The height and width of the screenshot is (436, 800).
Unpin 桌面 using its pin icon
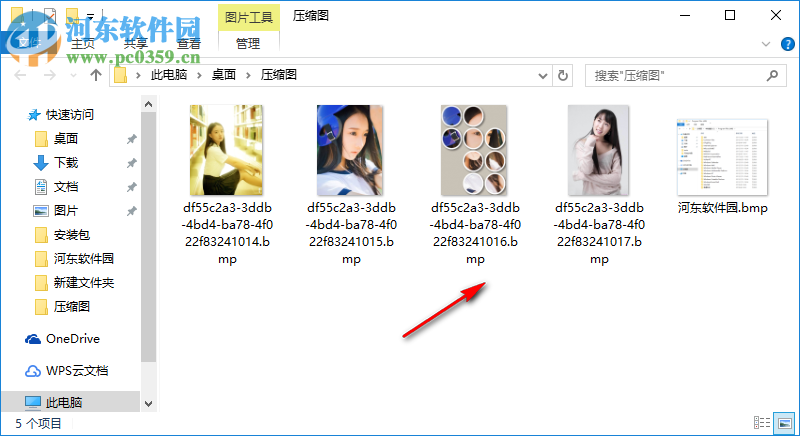(132, 139)
